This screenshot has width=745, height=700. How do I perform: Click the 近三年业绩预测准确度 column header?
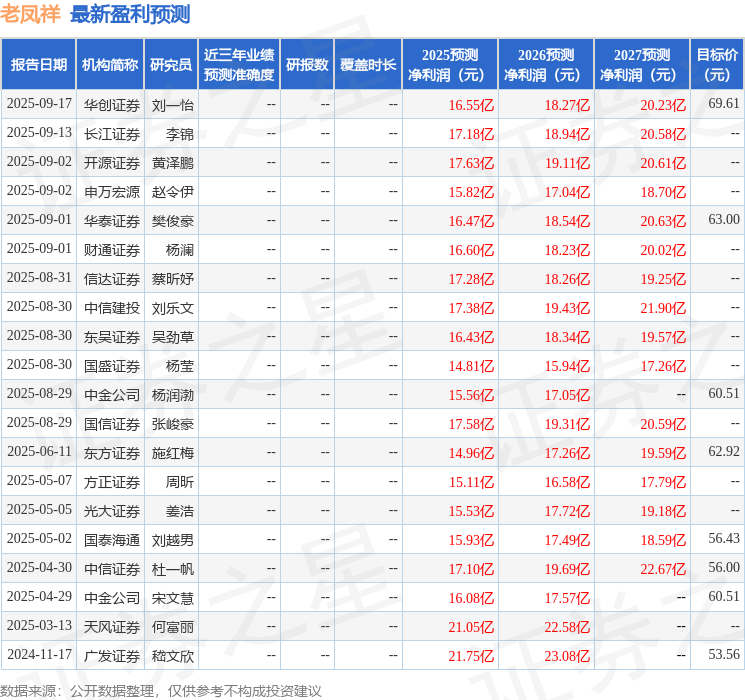click(239, 65)
